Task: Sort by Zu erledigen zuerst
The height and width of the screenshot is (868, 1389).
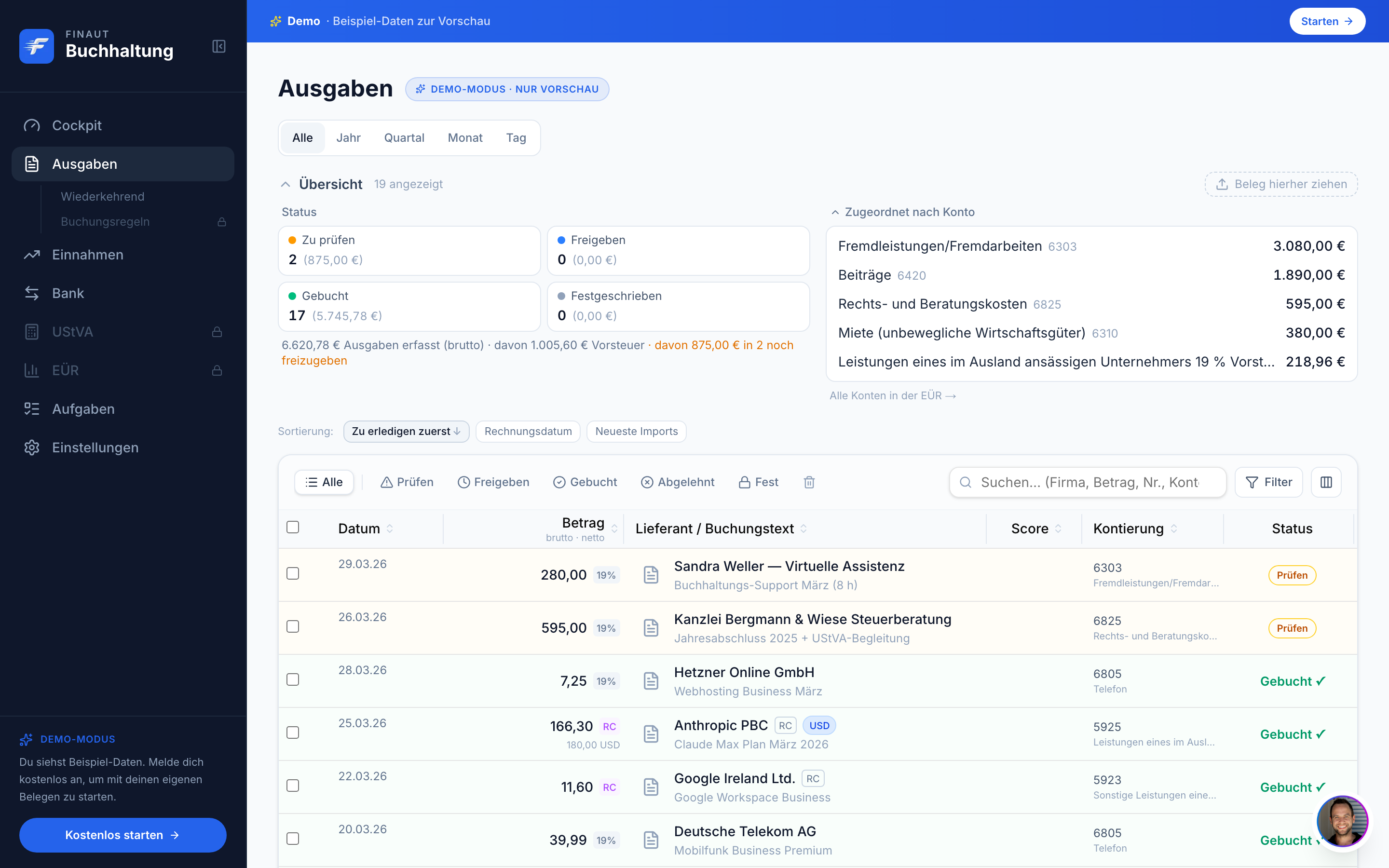Action: pos(407,431)
